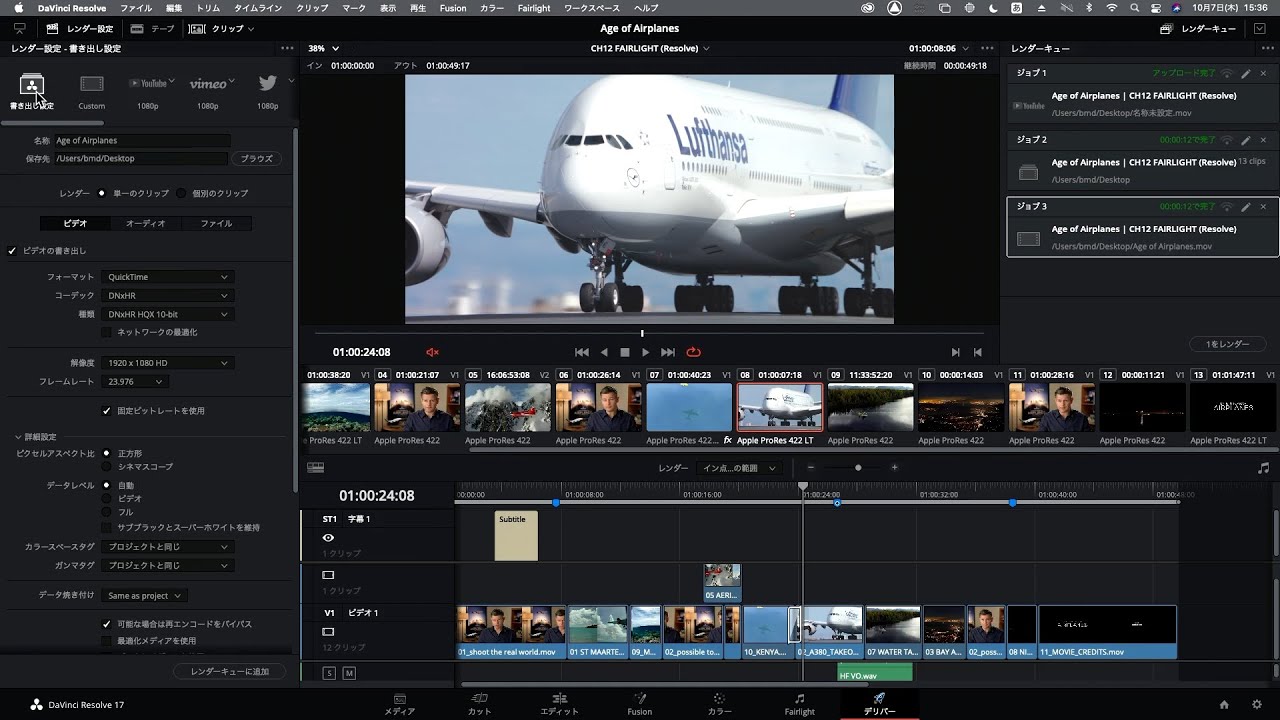The height and width of the screenshot is (720, 1280).
Task: Open the Fusion page
Action: [639, 701]
